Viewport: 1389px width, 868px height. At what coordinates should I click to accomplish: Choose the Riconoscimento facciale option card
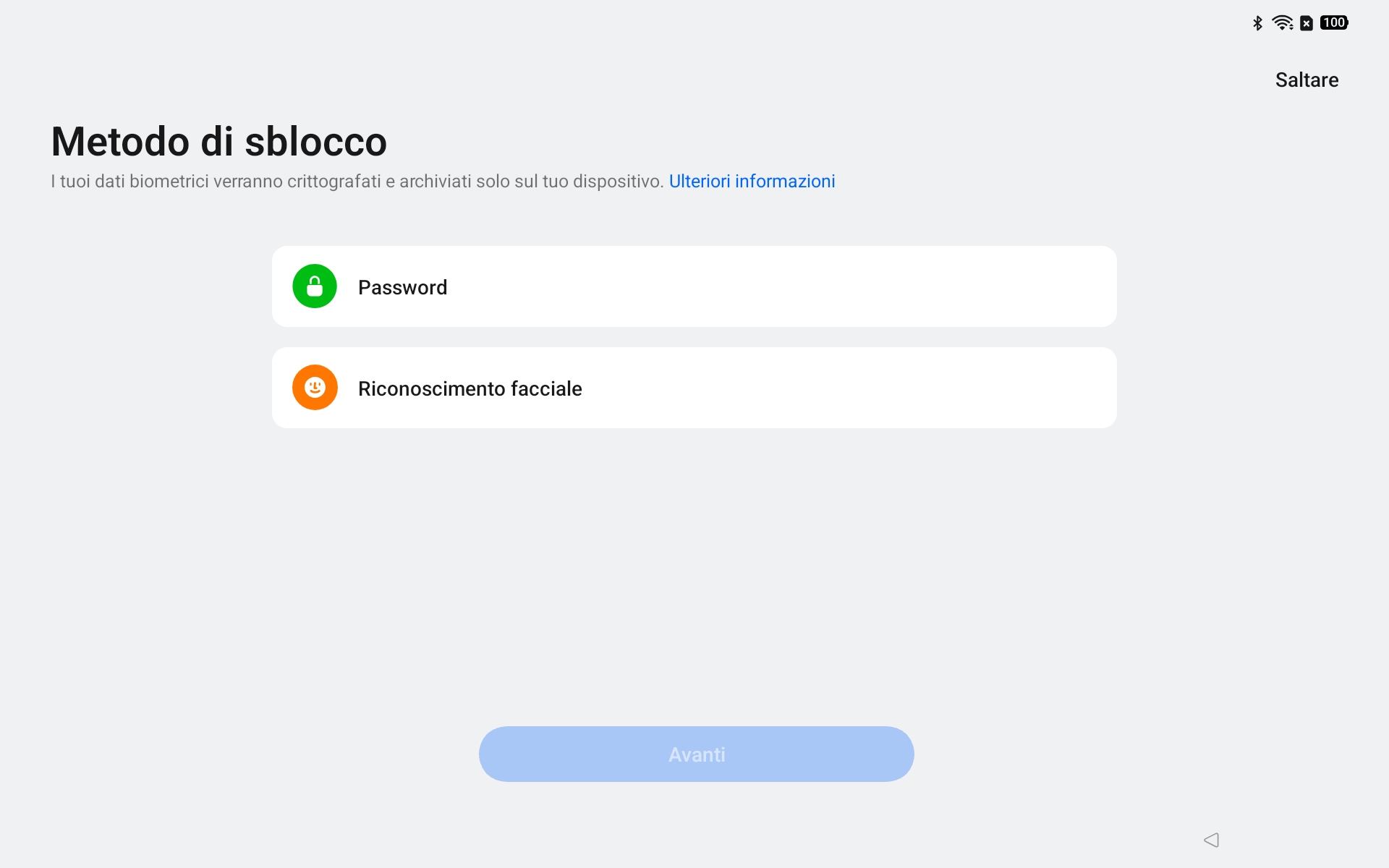pyautogui.click(x=694, y=388)
